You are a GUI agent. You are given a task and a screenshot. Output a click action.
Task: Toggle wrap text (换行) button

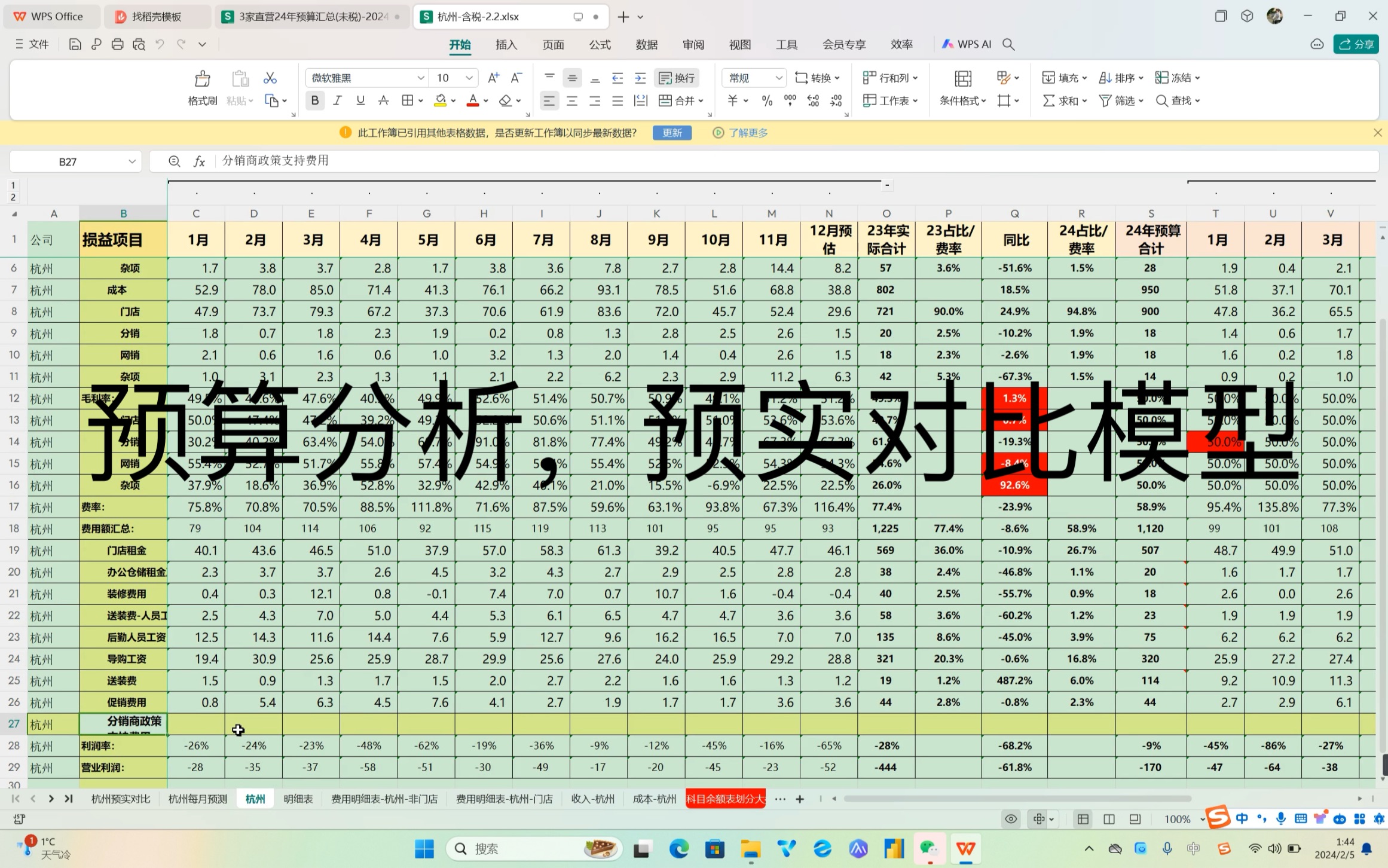point(677,78)
